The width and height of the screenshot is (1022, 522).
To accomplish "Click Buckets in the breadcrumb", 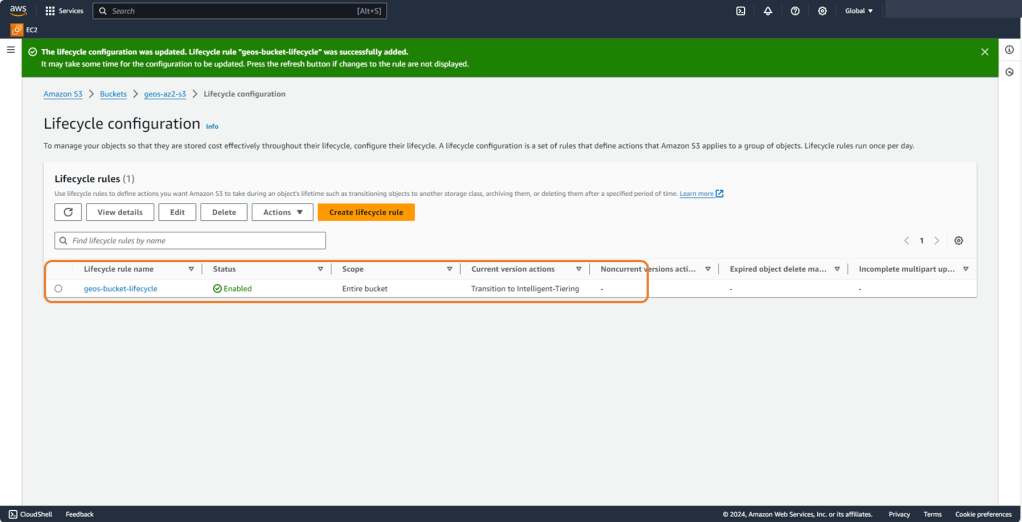I will click(x=113, y=94).
